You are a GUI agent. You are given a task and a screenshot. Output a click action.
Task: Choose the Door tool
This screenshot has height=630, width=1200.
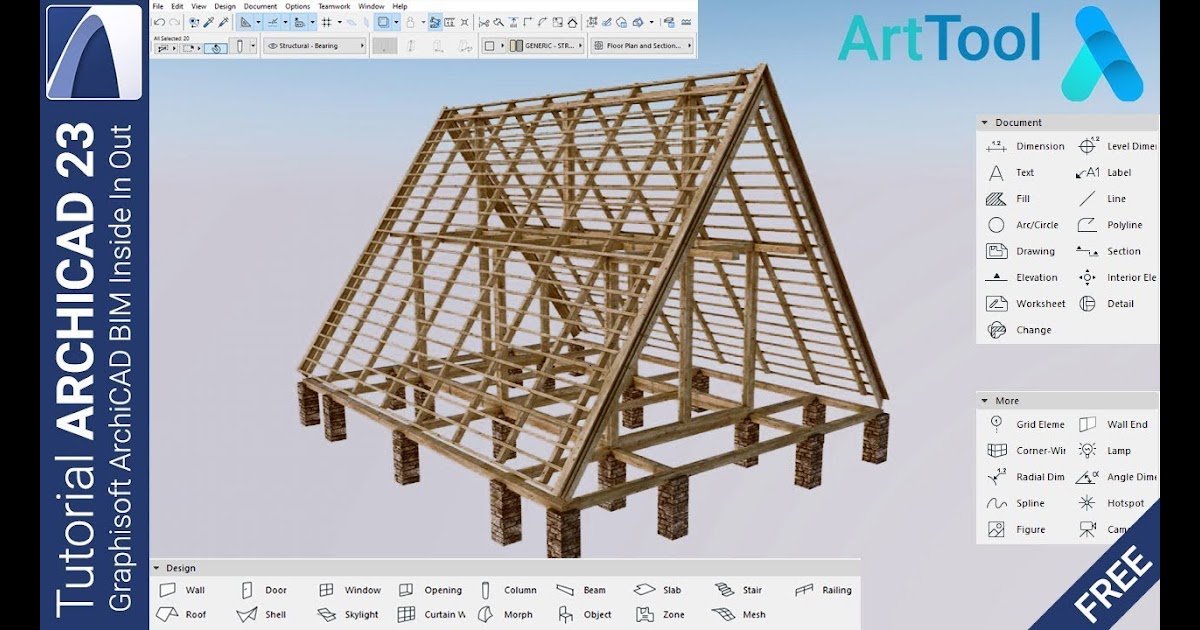pyautogui.click(x=263, y=590)
